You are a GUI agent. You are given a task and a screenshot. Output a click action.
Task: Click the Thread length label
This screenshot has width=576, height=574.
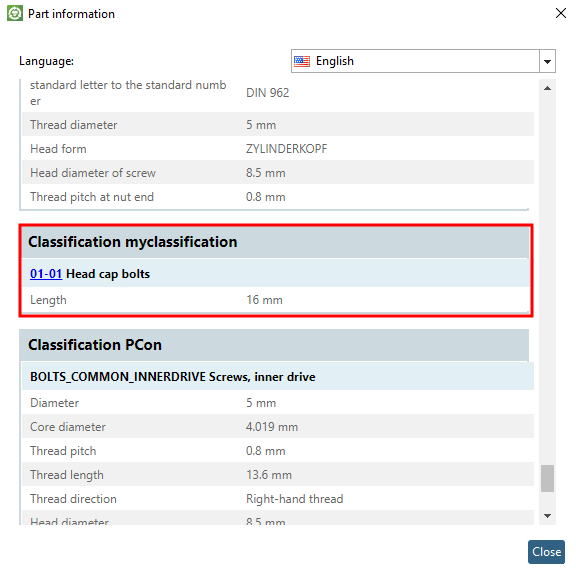[67, 475]
